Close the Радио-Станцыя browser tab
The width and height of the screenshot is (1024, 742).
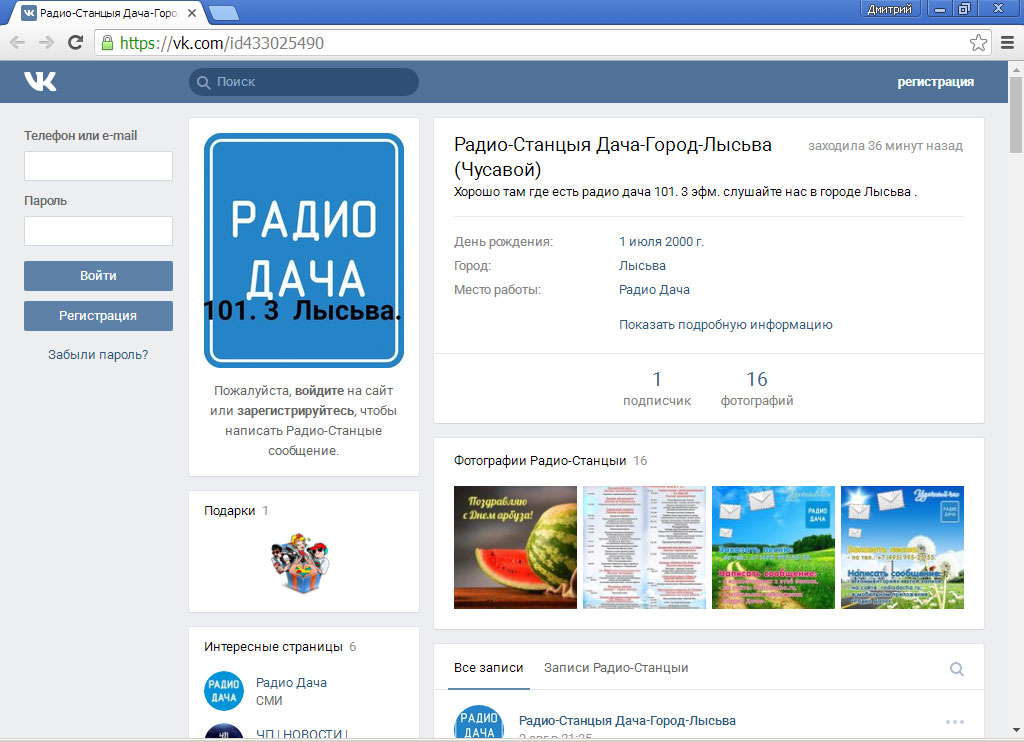click(192, 12)
